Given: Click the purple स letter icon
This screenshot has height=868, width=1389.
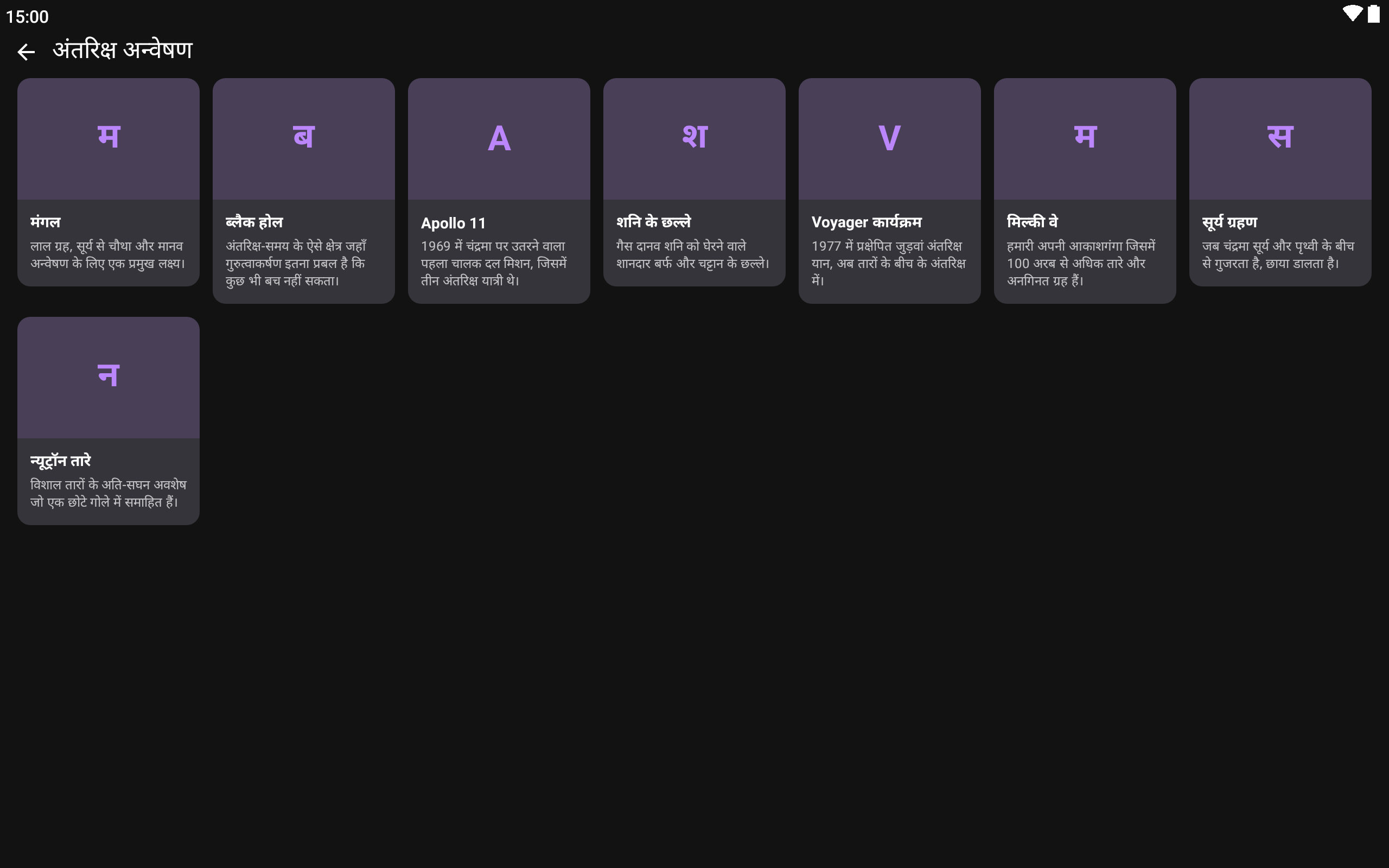Looking at the screenshot, I should click(x=1280, y=137).
